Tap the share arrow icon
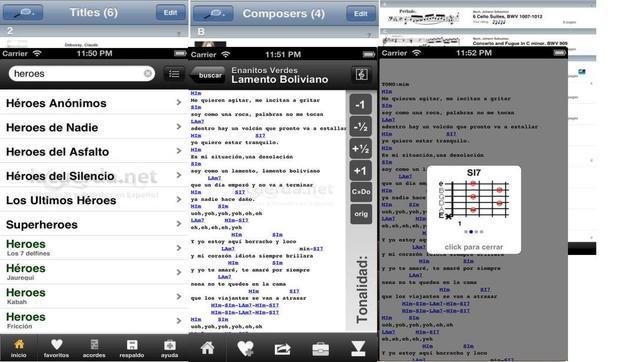 coord(283,349)
